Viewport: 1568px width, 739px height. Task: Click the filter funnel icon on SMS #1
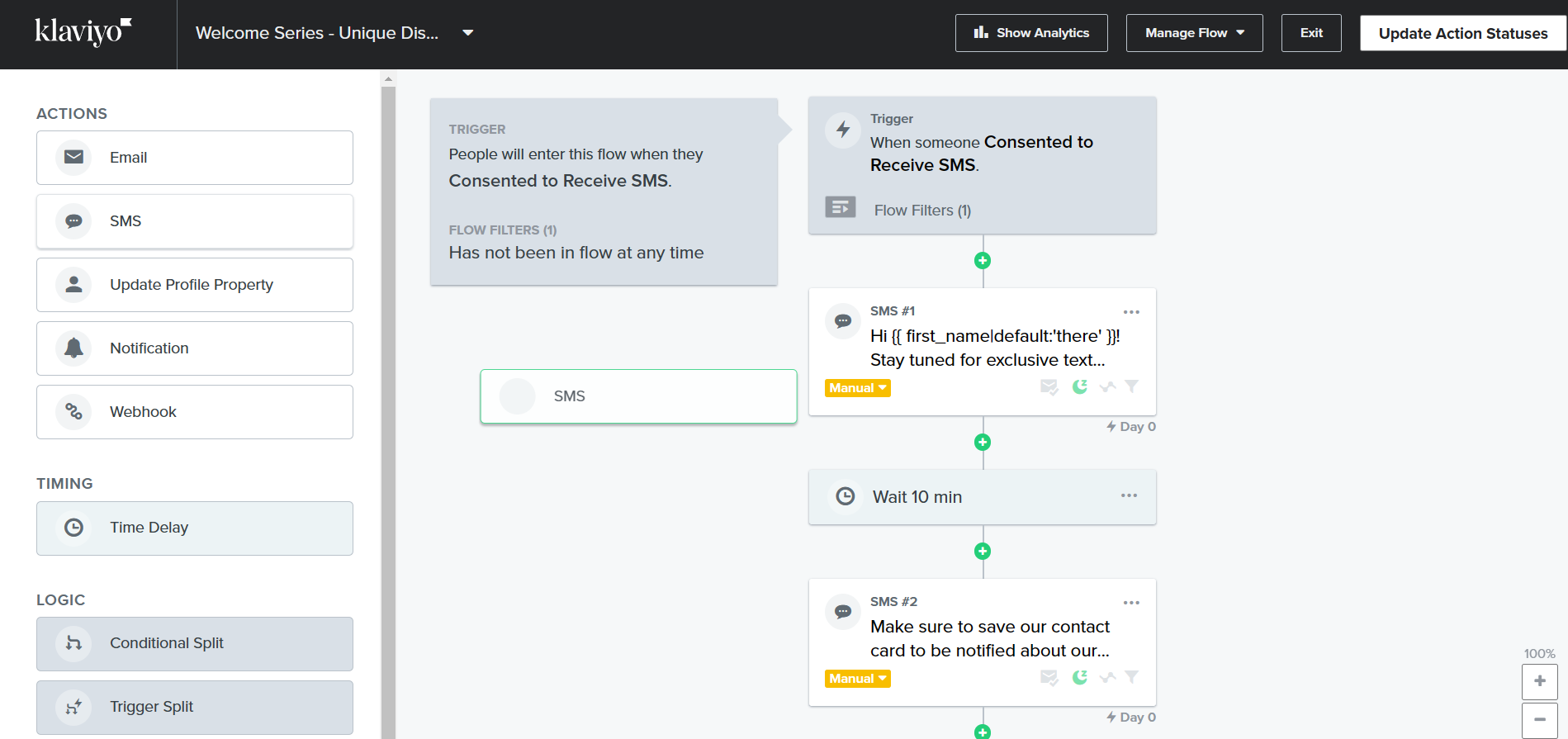coord(1132,386)
